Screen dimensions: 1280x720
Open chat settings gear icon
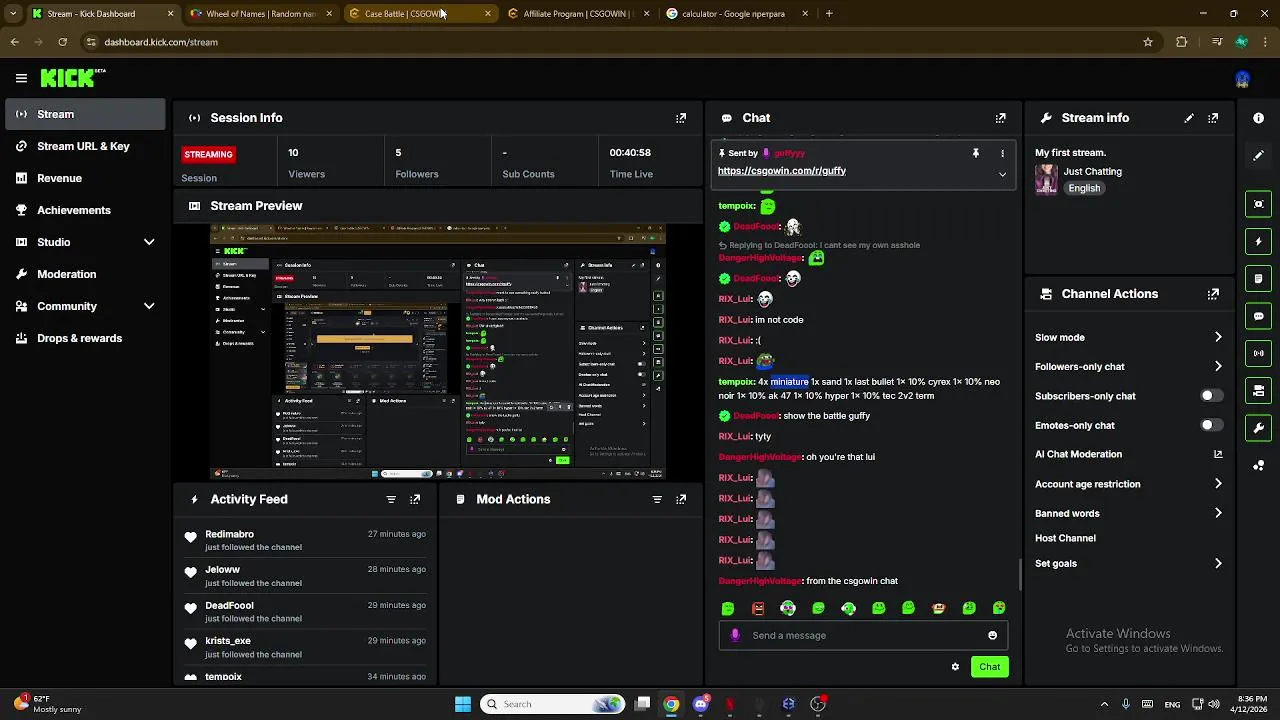click(x=955, y=667)
